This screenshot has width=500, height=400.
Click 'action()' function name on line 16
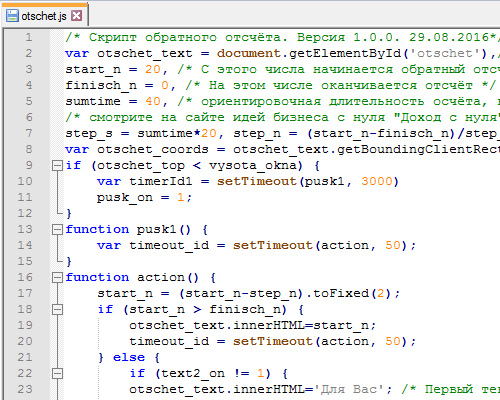click(168, 277)
